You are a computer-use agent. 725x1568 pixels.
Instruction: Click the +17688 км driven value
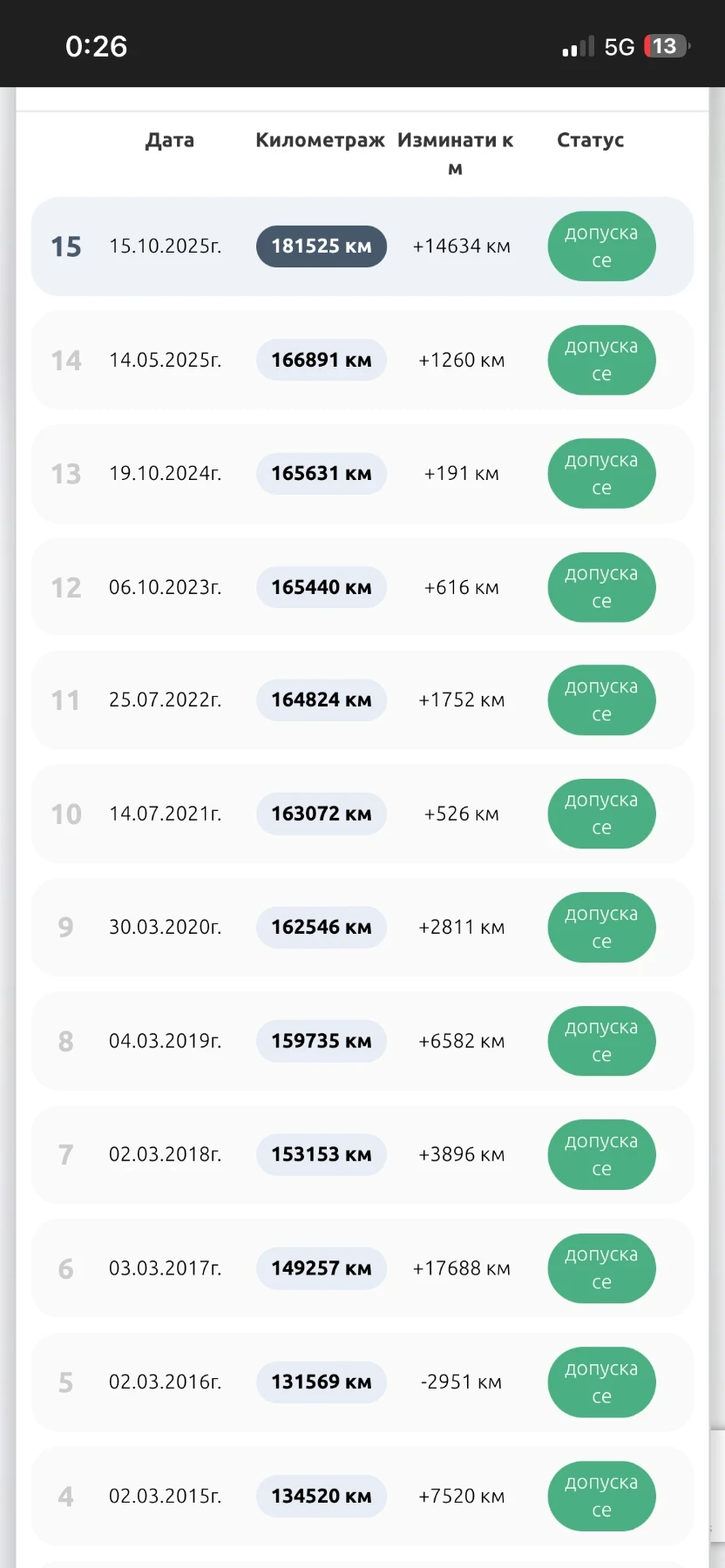pyautogui.click(x=461, y=1268)
